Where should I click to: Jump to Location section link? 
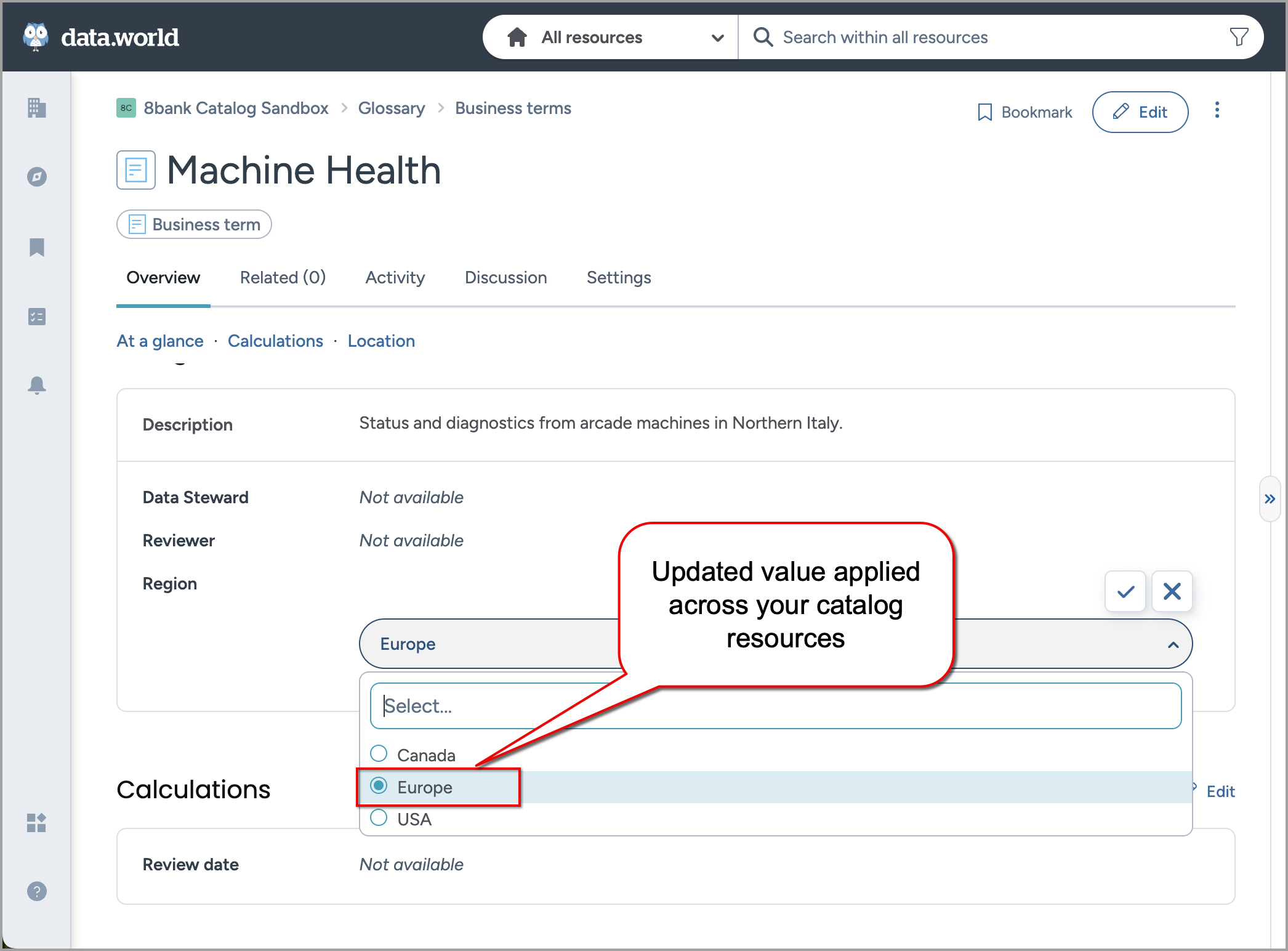click(381, 341)
